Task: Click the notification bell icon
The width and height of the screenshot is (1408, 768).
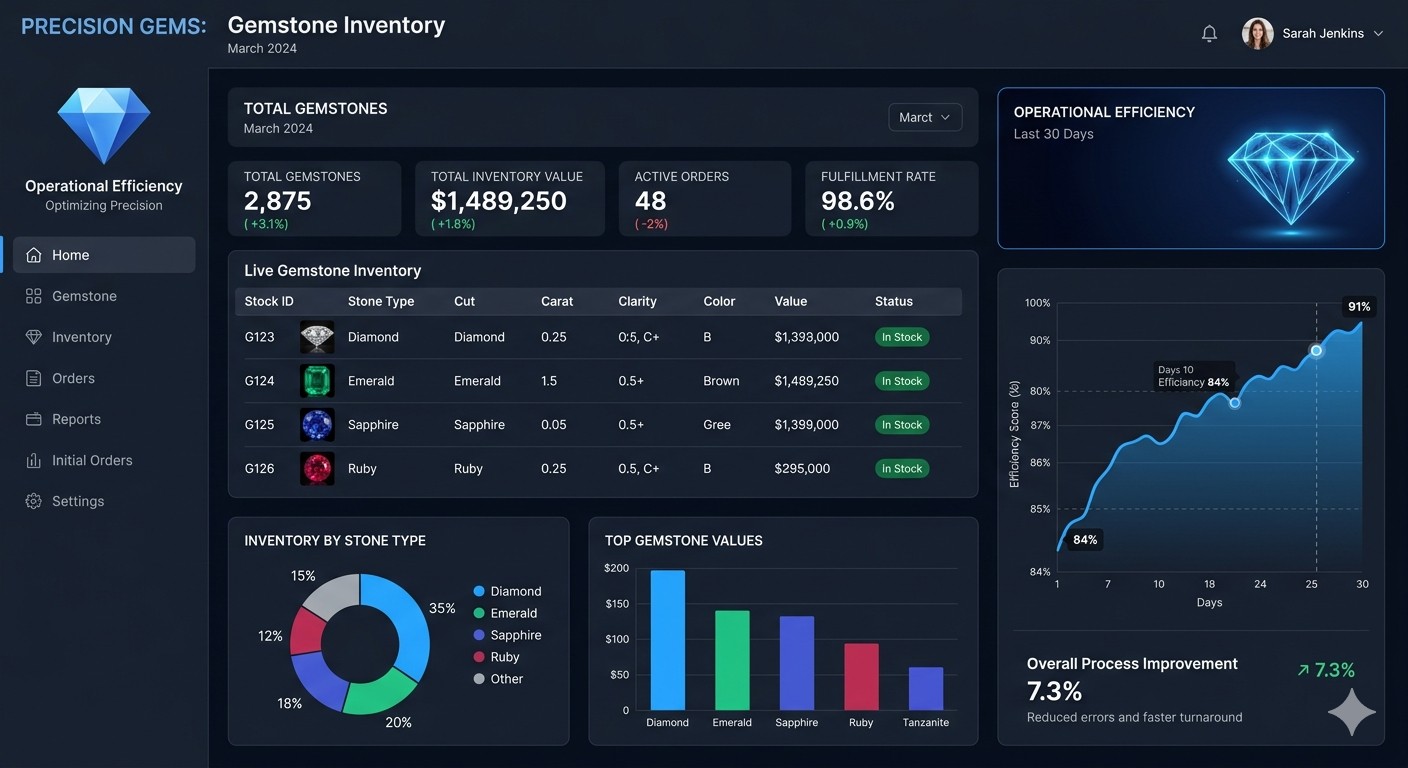Action: (1209, 33)
